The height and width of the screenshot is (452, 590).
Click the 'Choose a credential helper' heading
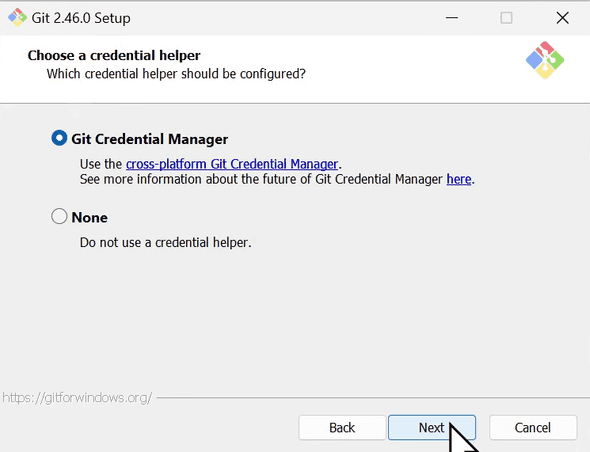[x=114, y=55]
